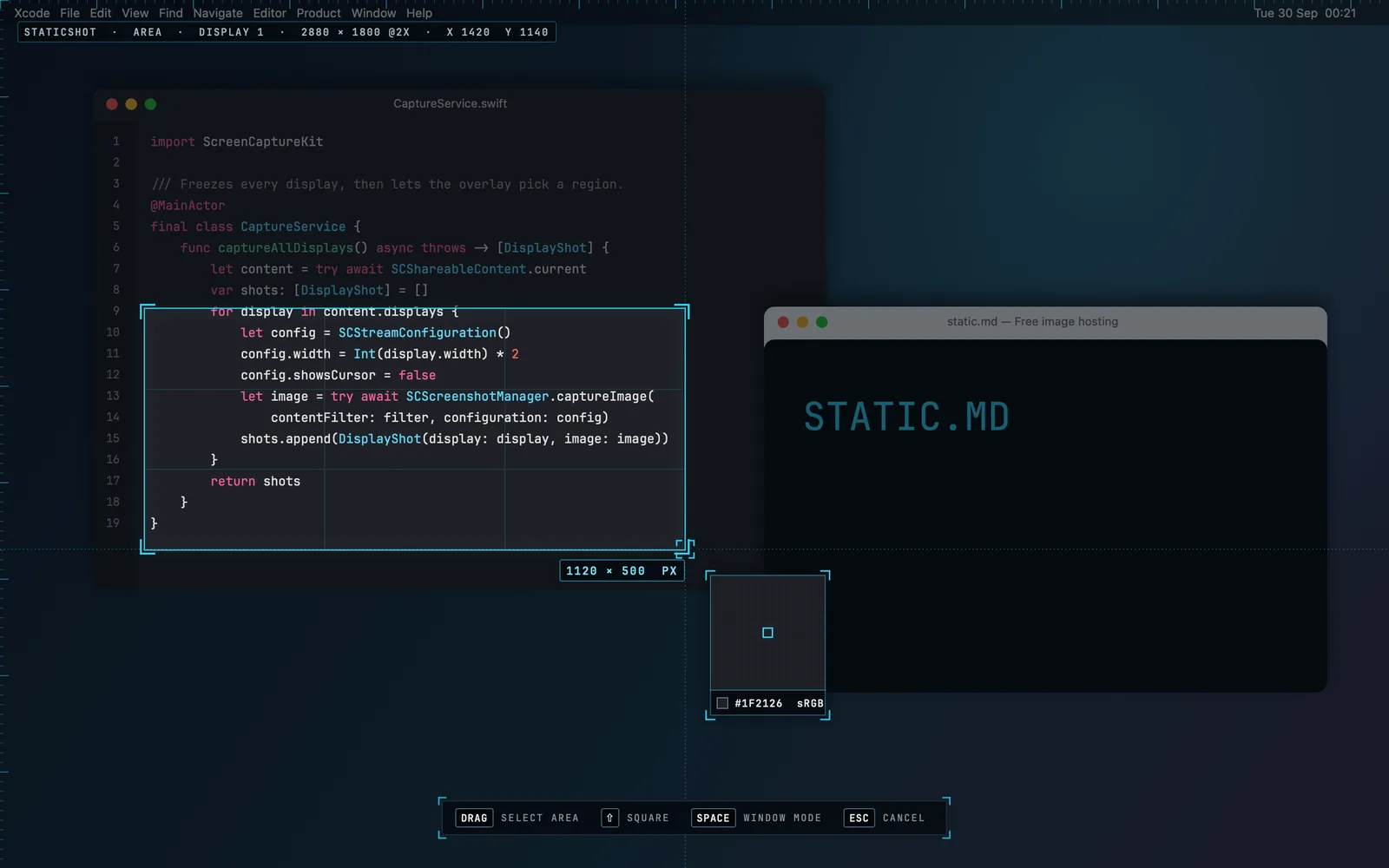Click the 2880 × 1800 @2X resolution readout

[x=355, y=32]
